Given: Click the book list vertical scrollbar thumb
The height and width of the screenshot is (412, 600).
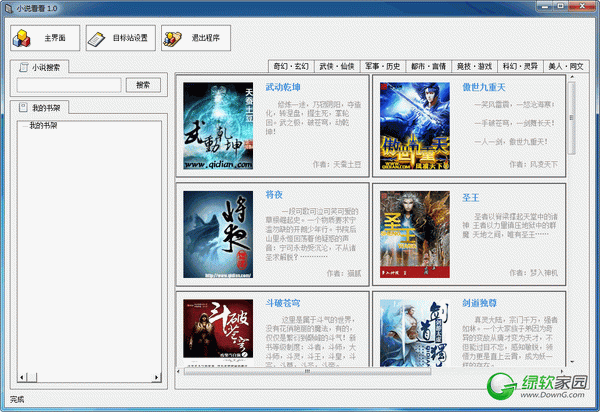Looking at the screenshot, I should coord(572,118).
